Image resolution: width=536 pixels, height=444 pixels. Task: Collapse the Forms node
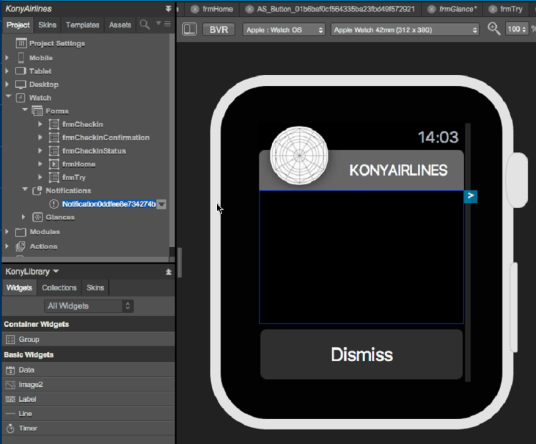click(25, 110)
